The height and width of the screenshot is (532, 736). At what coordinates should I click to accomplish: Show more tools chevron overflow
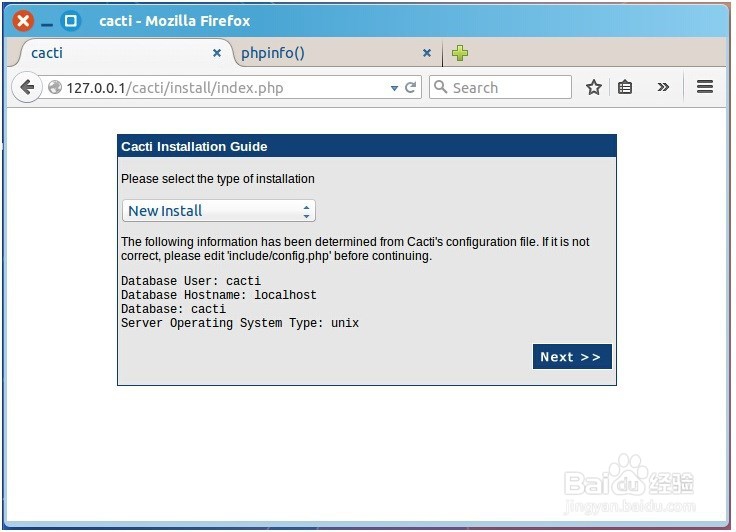point(663,87)
